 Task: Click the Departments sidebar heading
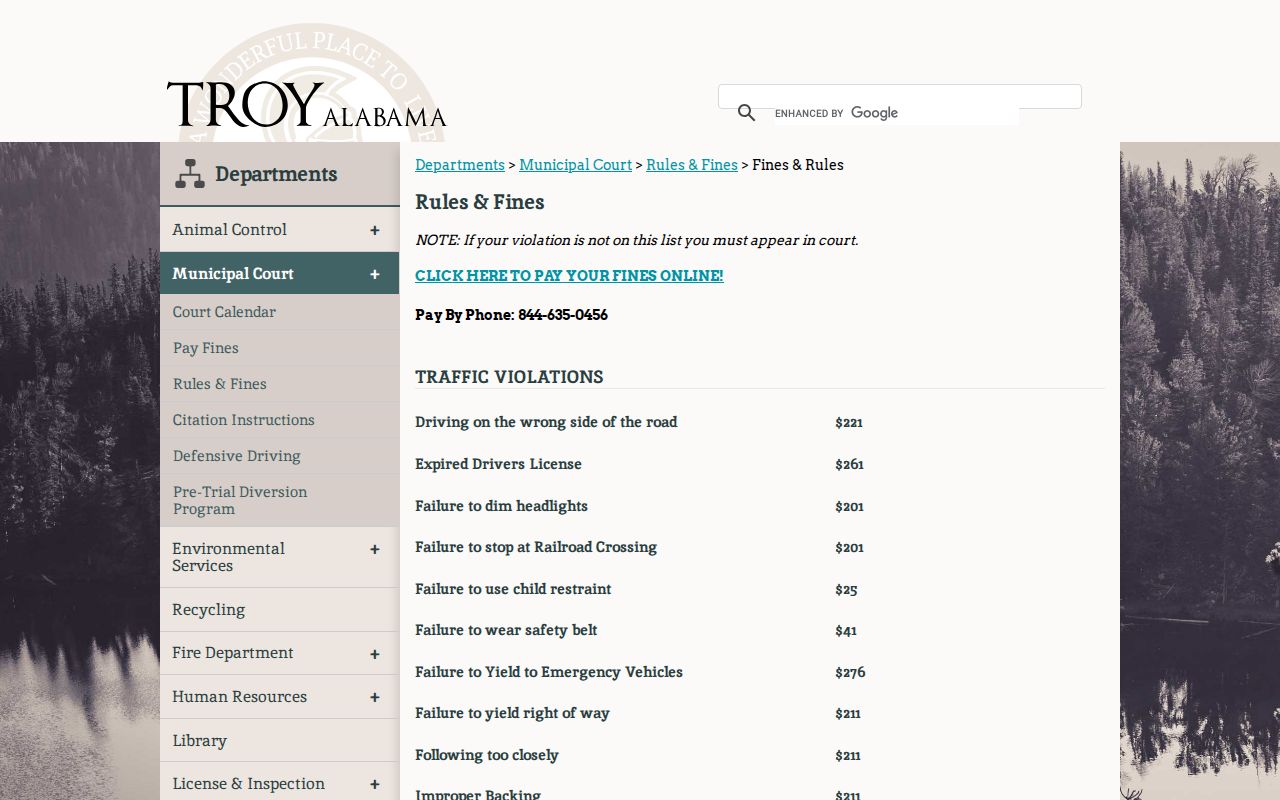pos(276,174)
